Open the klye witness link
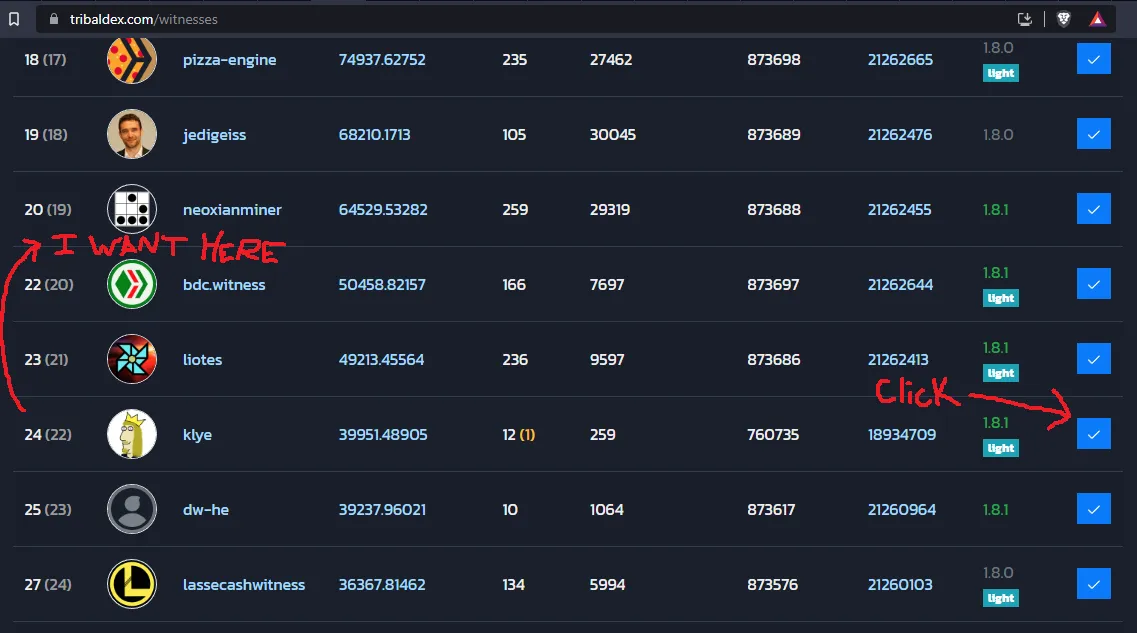The image size is (1137, 633). [197, 435]
